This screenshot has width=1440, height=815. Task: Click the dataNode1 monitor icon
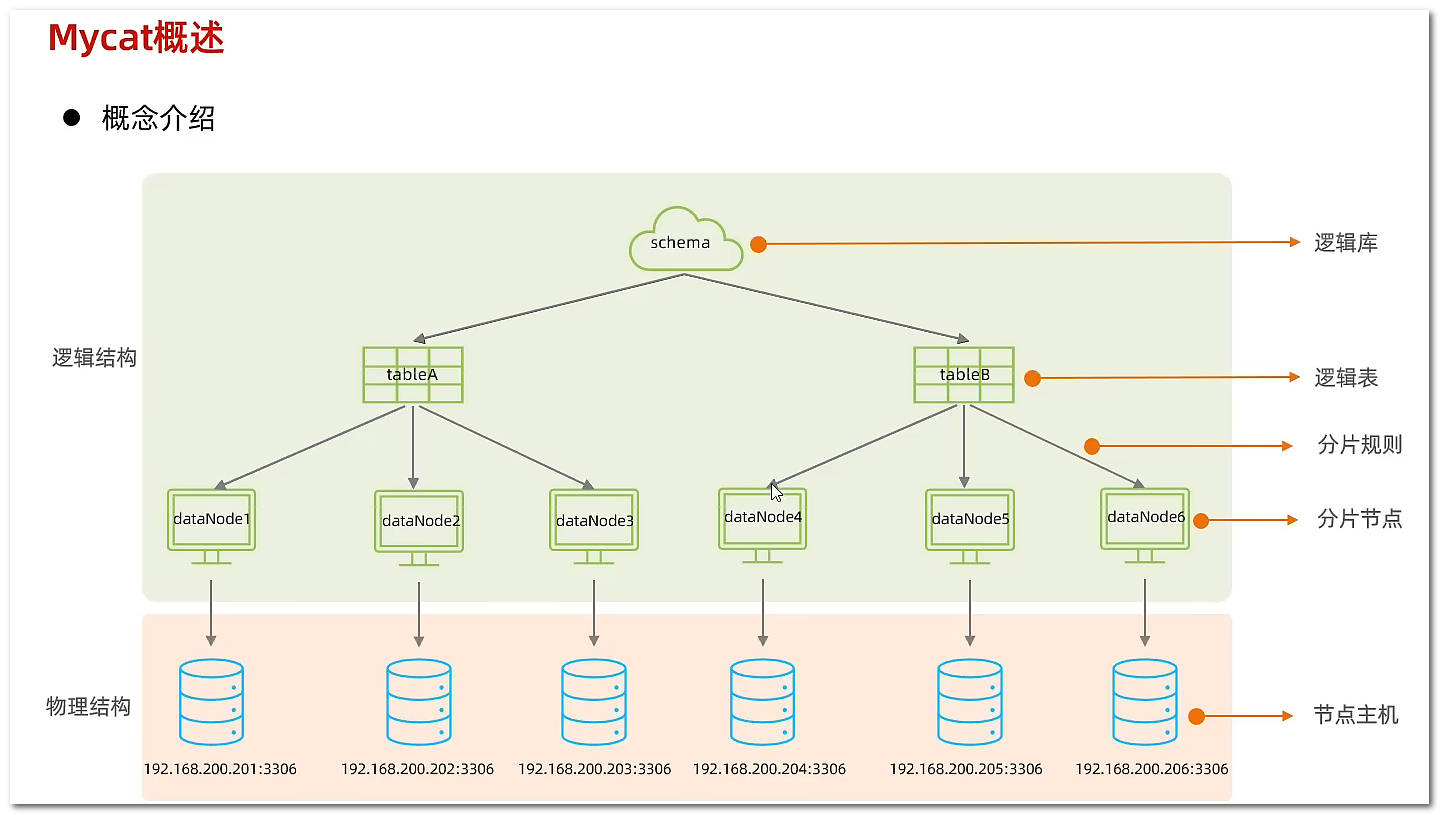click(x=211, y=526)
